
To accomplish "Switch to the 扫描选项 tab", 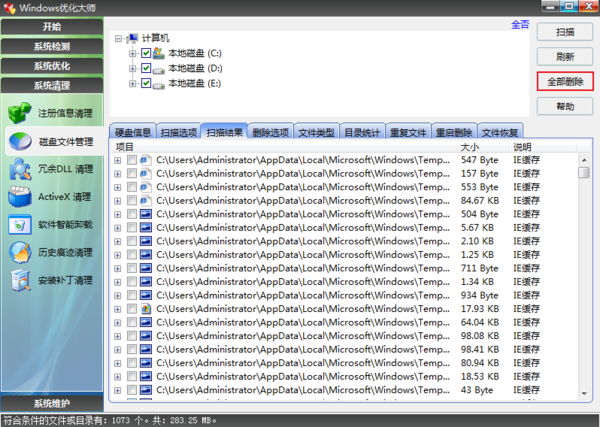I will click(x=179, y=132).
